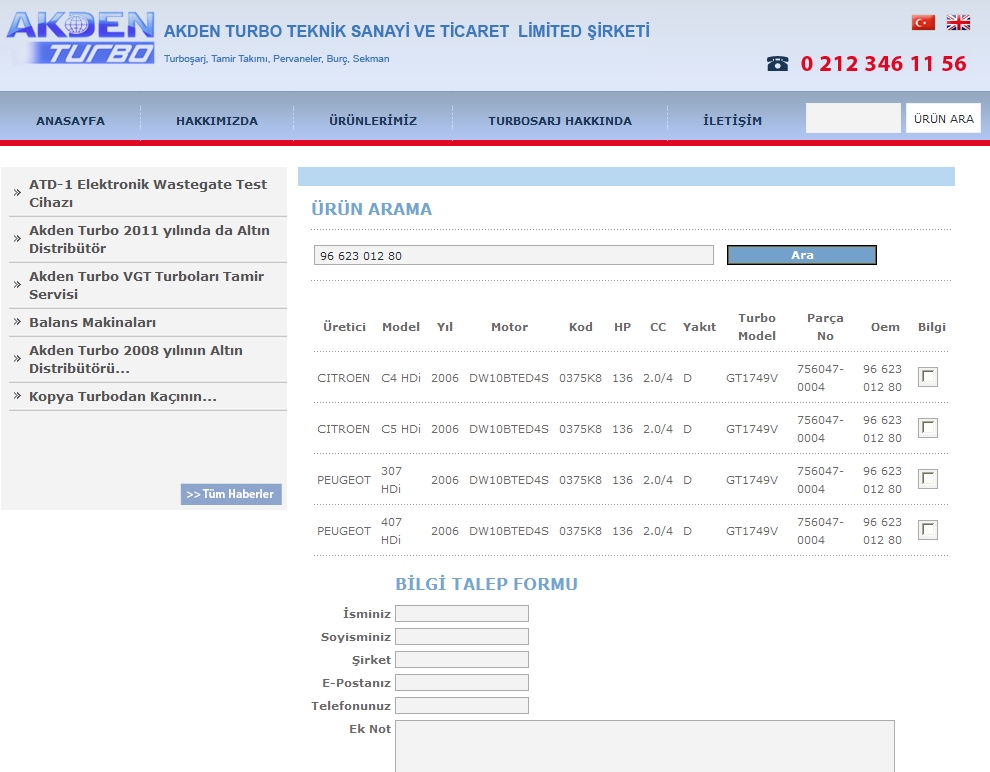This screenshot has width=990, height=772.
Task: Click tagline Turboşarj, Tamir Takımı, Pervaneler
Action: 276,59
